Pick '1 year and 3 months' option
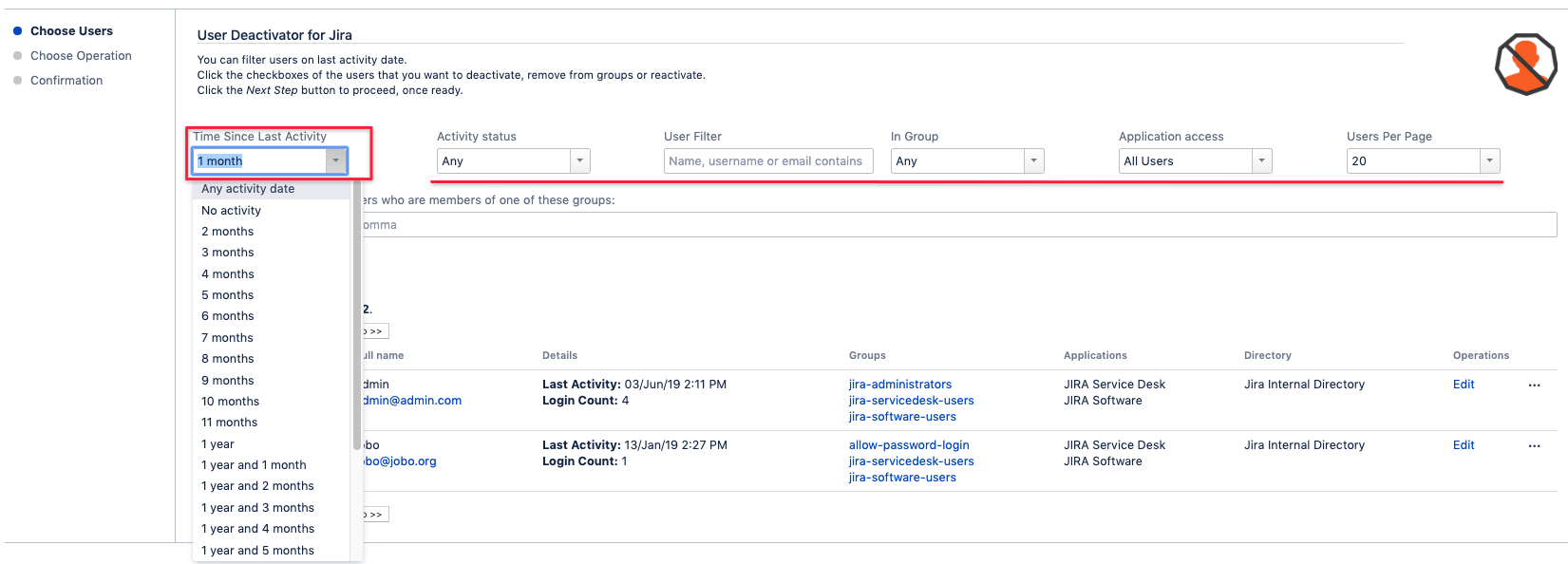Viewport: 1568px width, 564px height. coord(272,508)
